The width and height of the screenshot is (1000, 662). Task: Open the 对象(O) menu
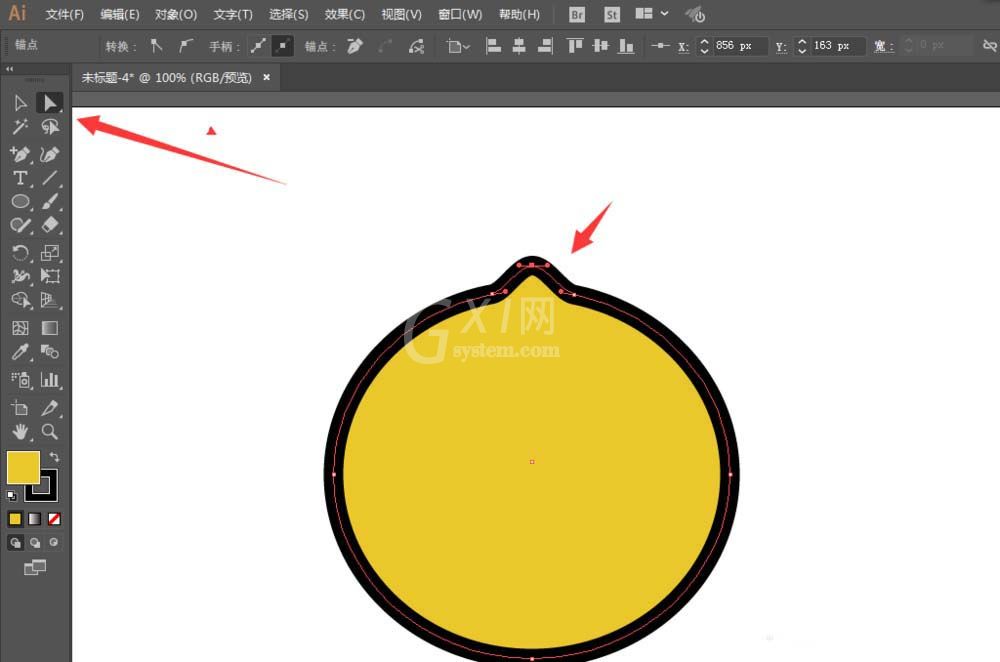176,14
